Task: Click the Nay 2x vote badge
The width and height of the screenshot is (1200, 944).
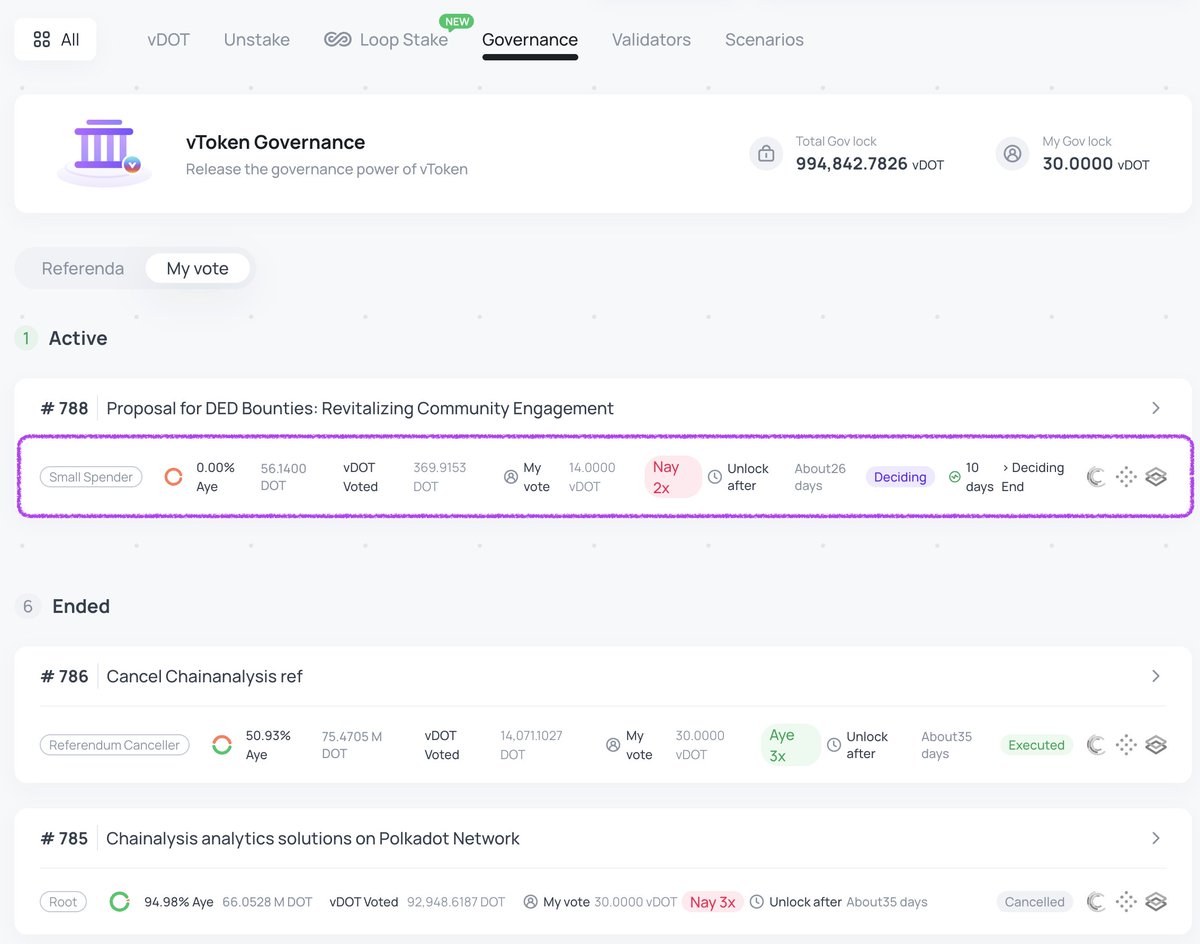Action: tap(673, 477)
